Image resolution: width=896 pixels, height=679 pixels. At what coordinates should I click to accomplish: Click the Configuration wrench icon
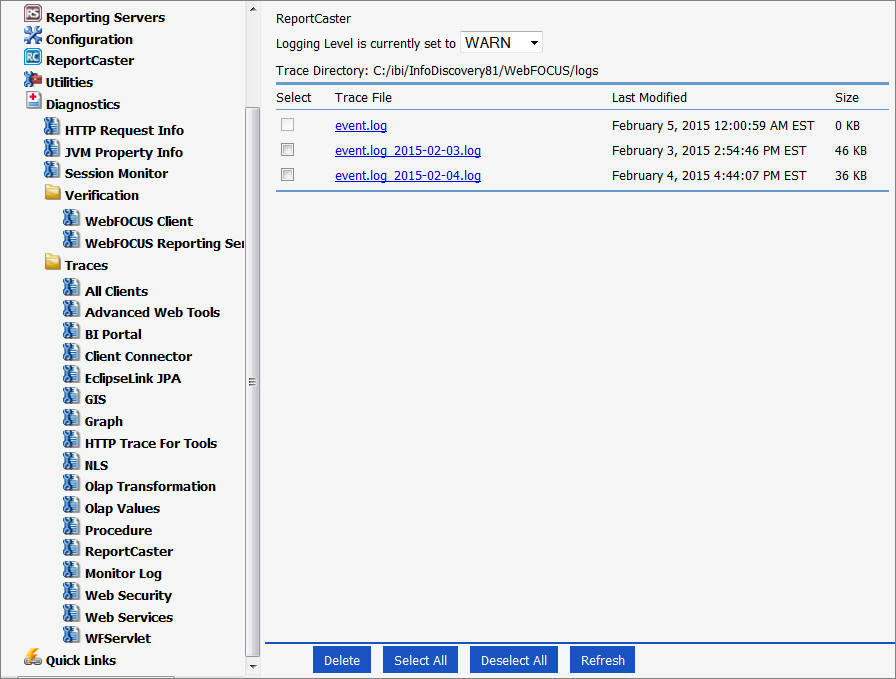(33, 35)
